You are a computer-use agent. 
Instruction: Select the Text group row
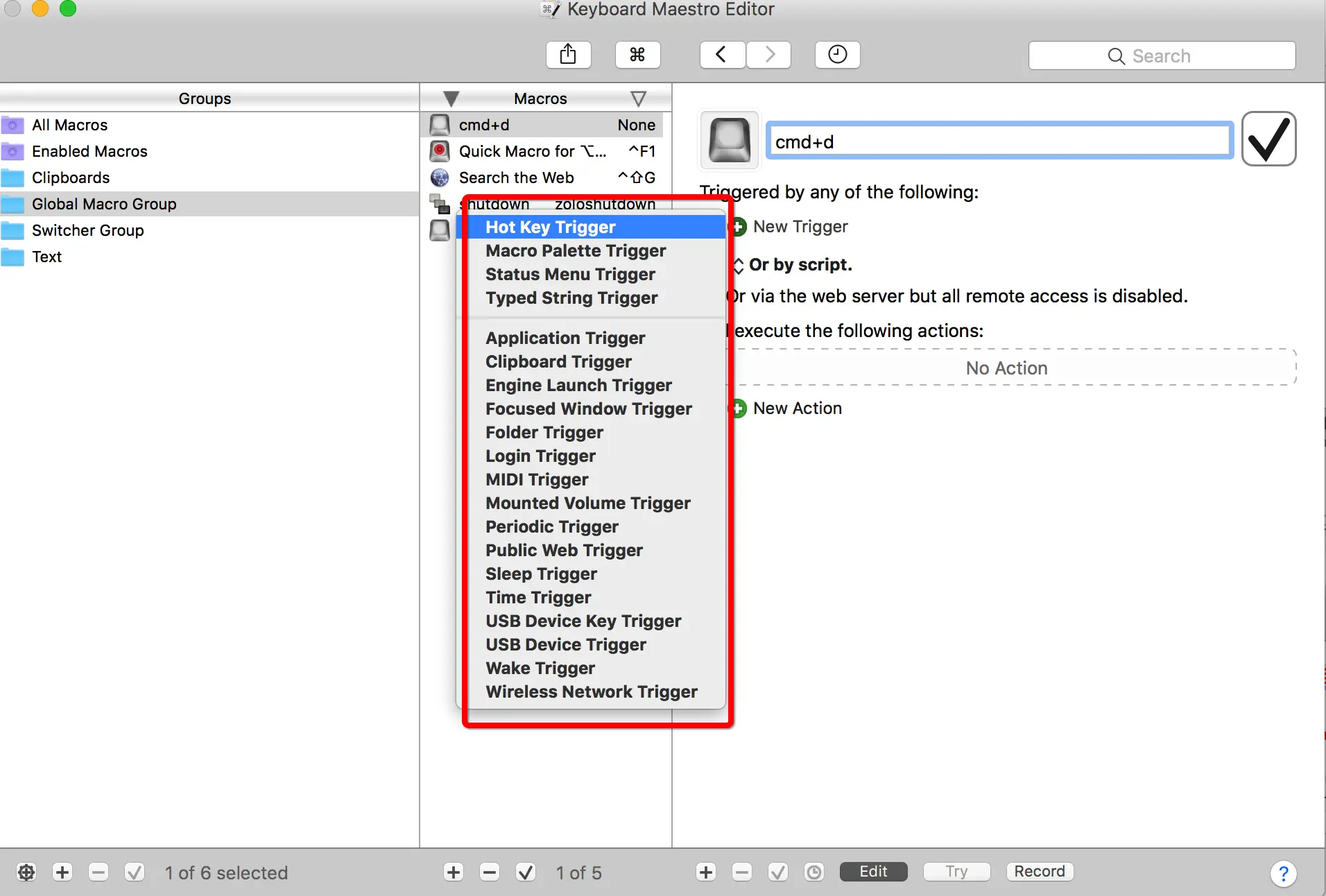[209, 257]
